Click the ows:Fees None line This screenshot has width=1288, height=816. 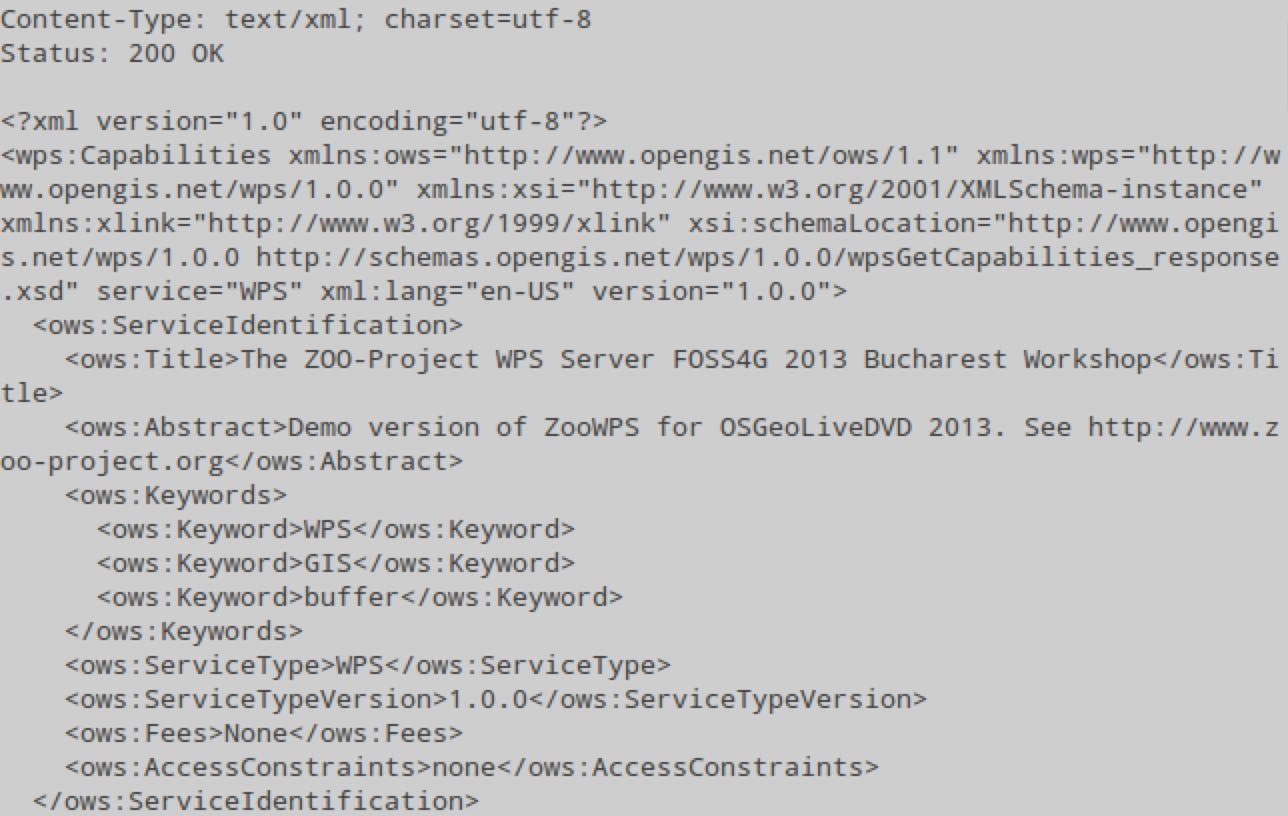(264, 733)
